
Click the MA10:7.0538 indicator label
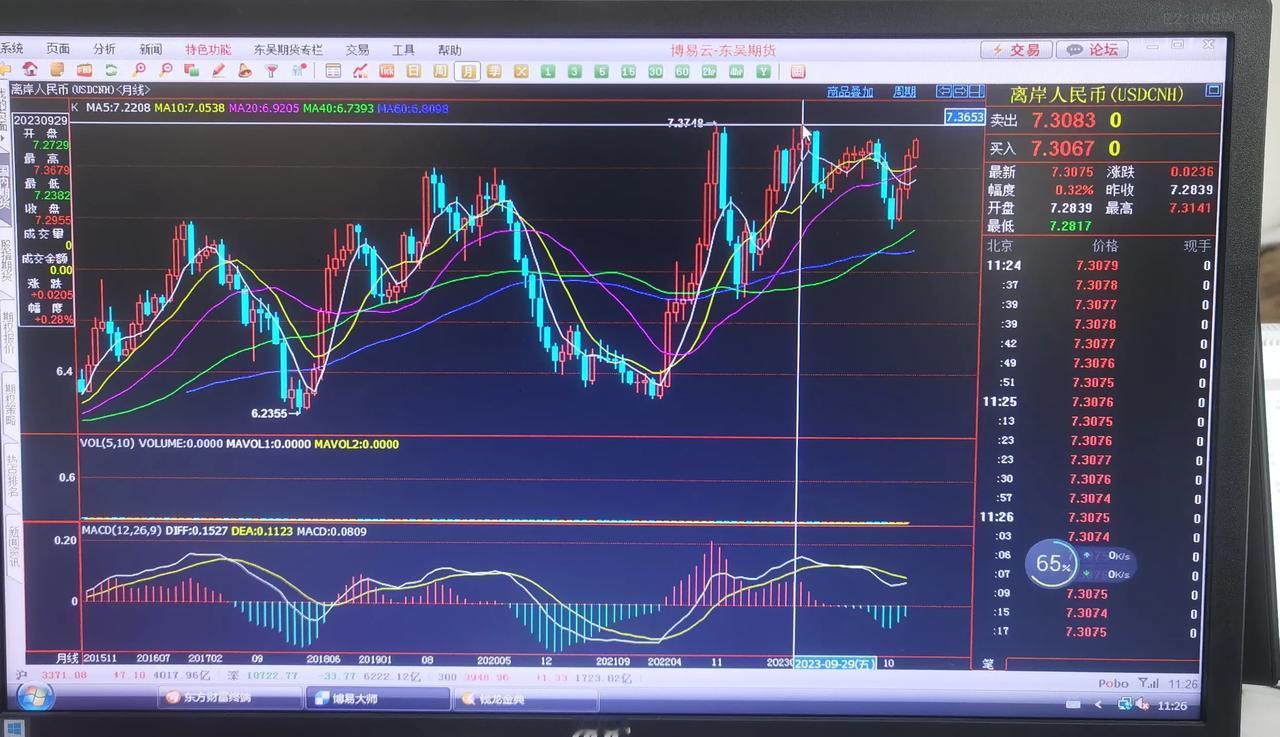point(190,107)
